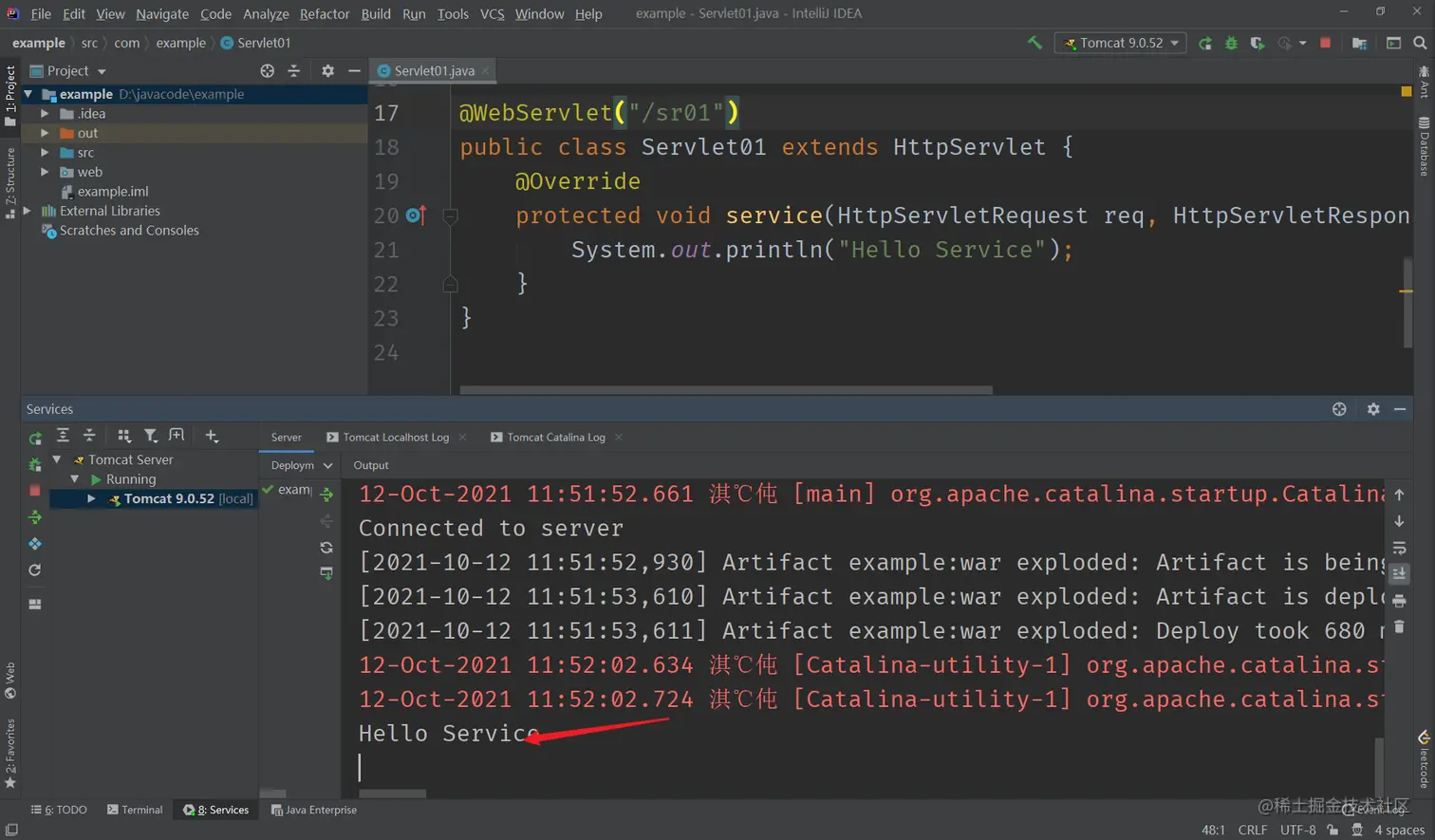Select Scratches and Consoles
Image resolution: width=1435 pixels, height=840 pixels.
click(x=121, y=231)
